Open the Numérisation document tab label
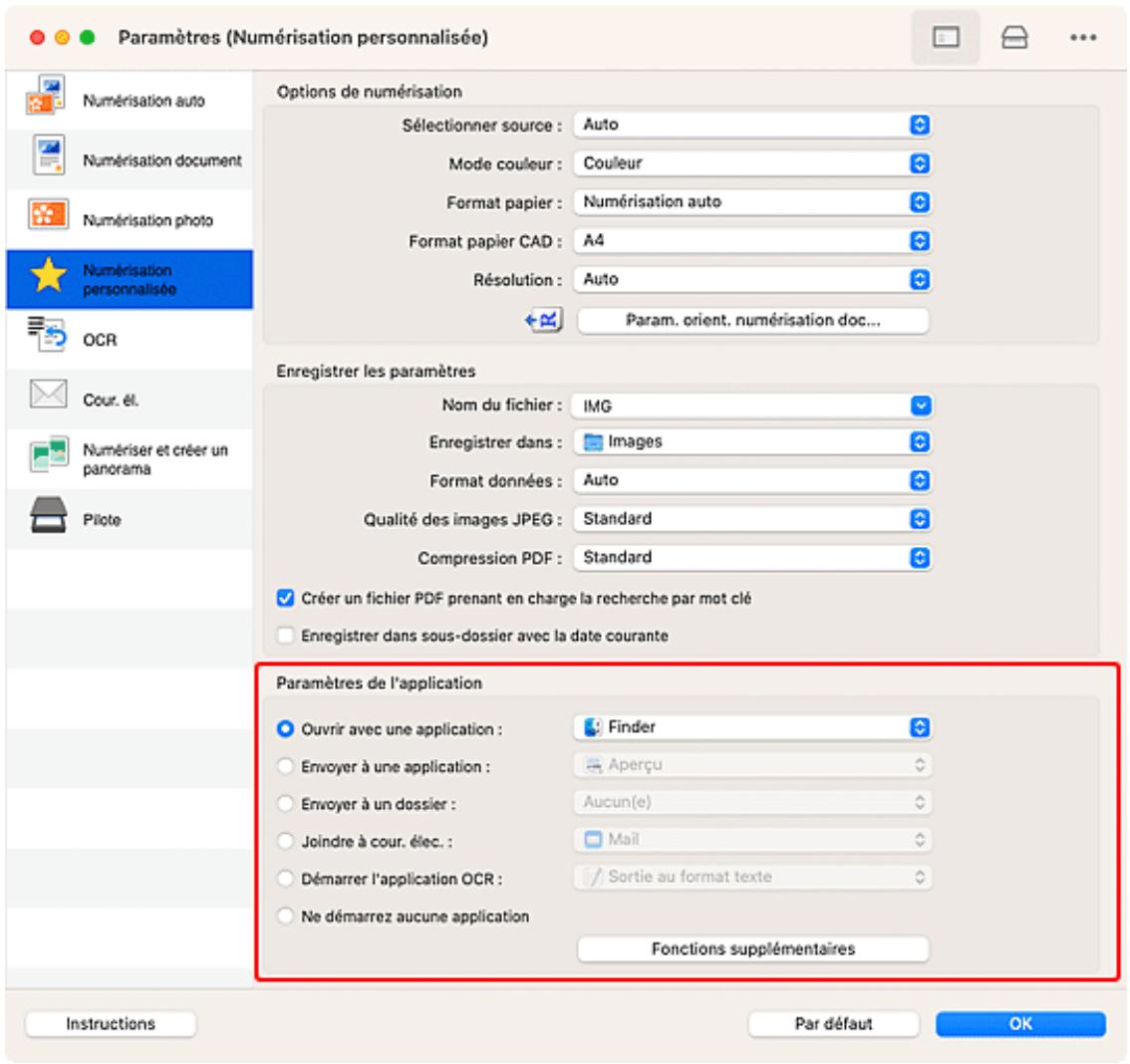The height and width of the screenshot is (1064, 1130). tap(162, 160)
